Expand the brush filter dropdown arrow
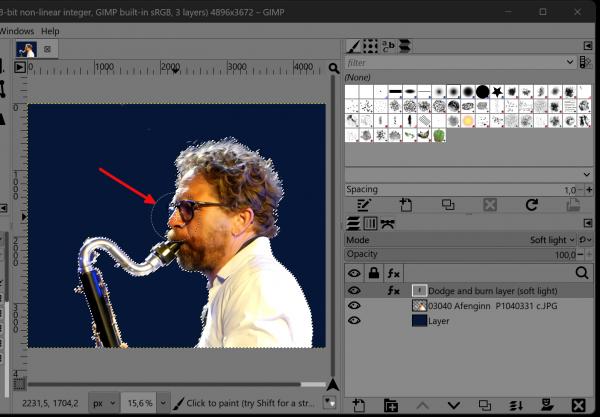 tap(569, 62)
